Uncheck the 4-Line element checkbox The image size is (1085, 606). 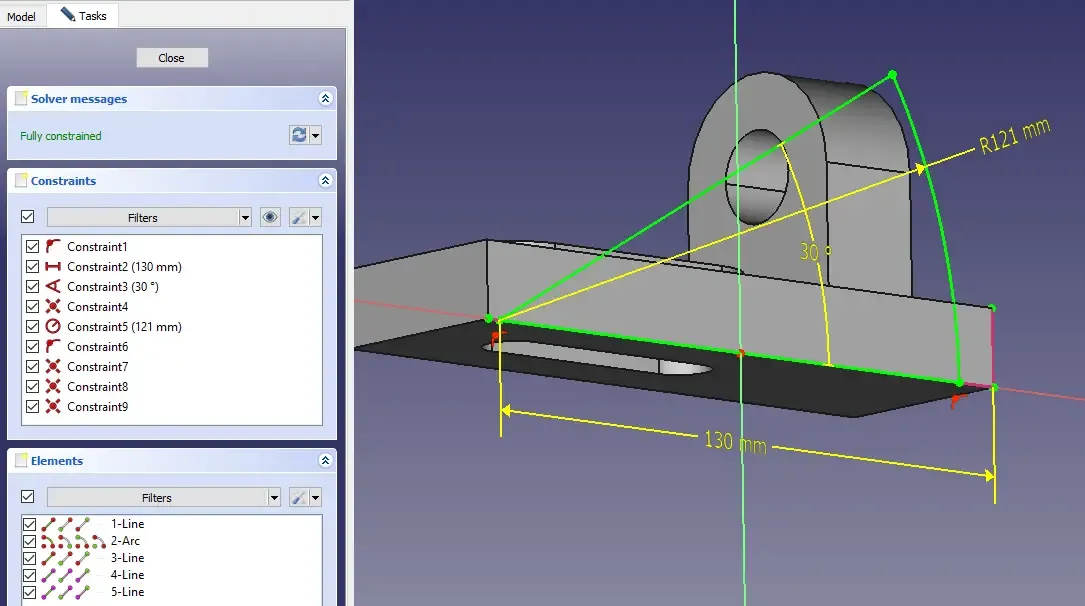click(30, 575)
